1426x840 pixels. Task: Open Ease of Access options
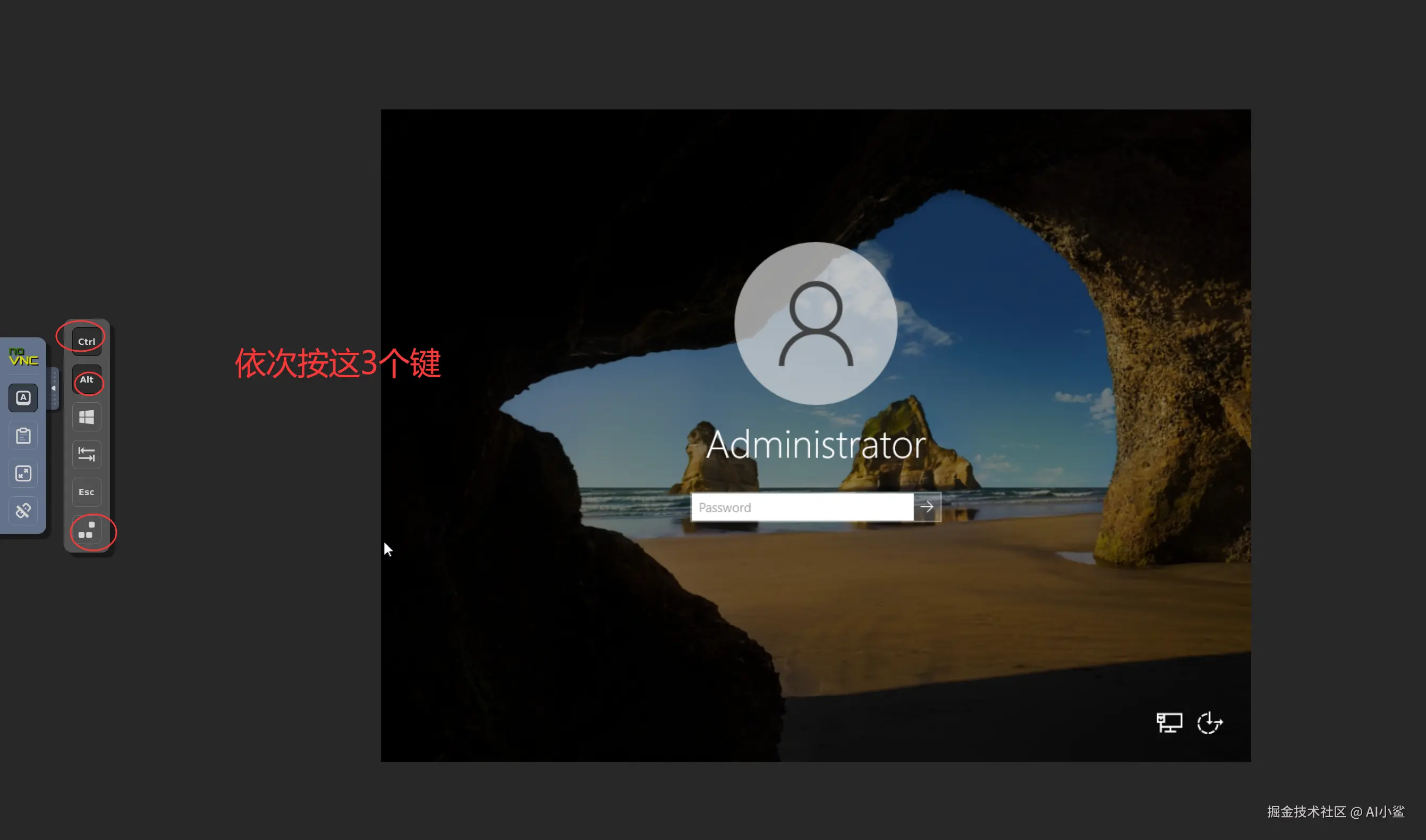pos(1210,723)
